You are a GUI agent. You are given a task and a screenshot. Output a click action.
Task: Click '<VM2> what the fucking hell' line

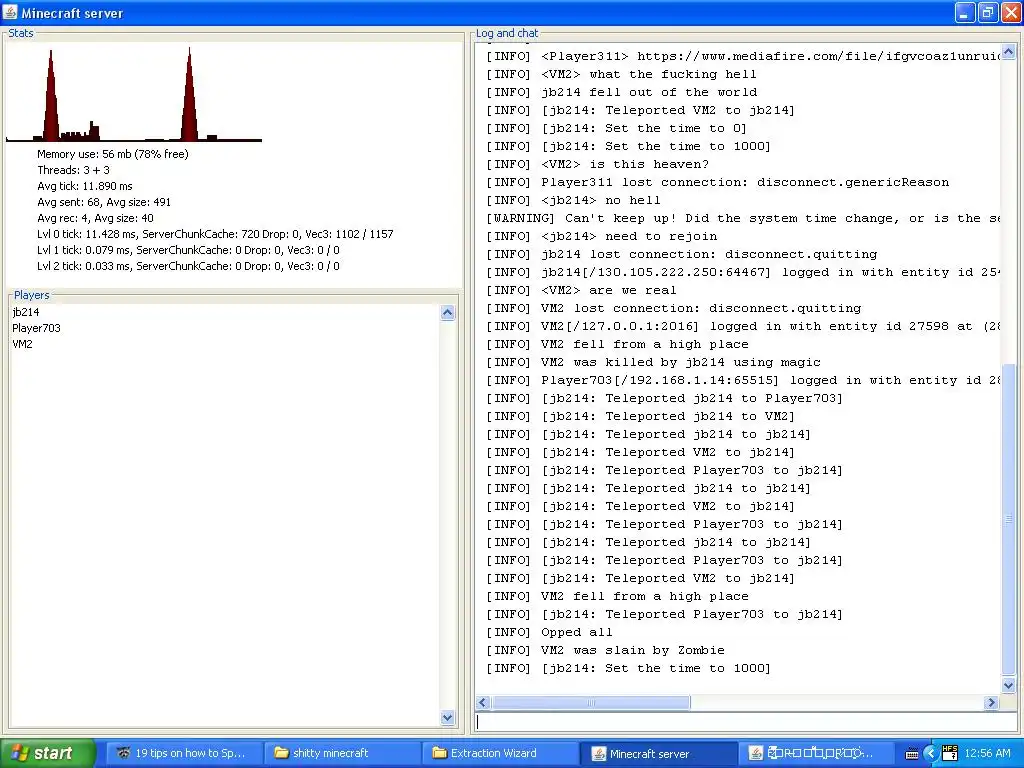pyautogui.click(x=621, y=74)
